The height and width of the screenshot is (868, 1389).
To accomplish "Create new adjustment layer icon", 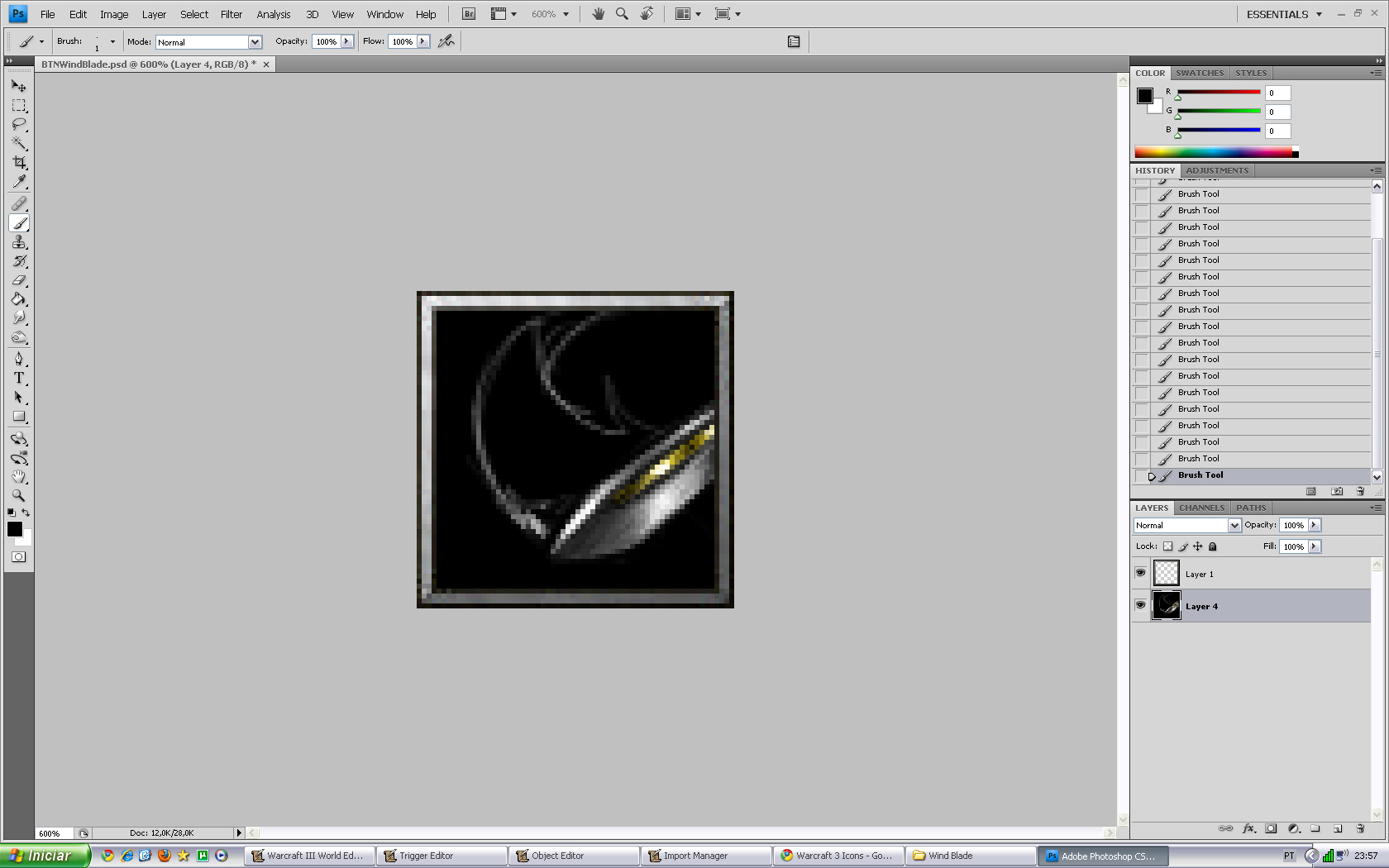I will 1294,828.
